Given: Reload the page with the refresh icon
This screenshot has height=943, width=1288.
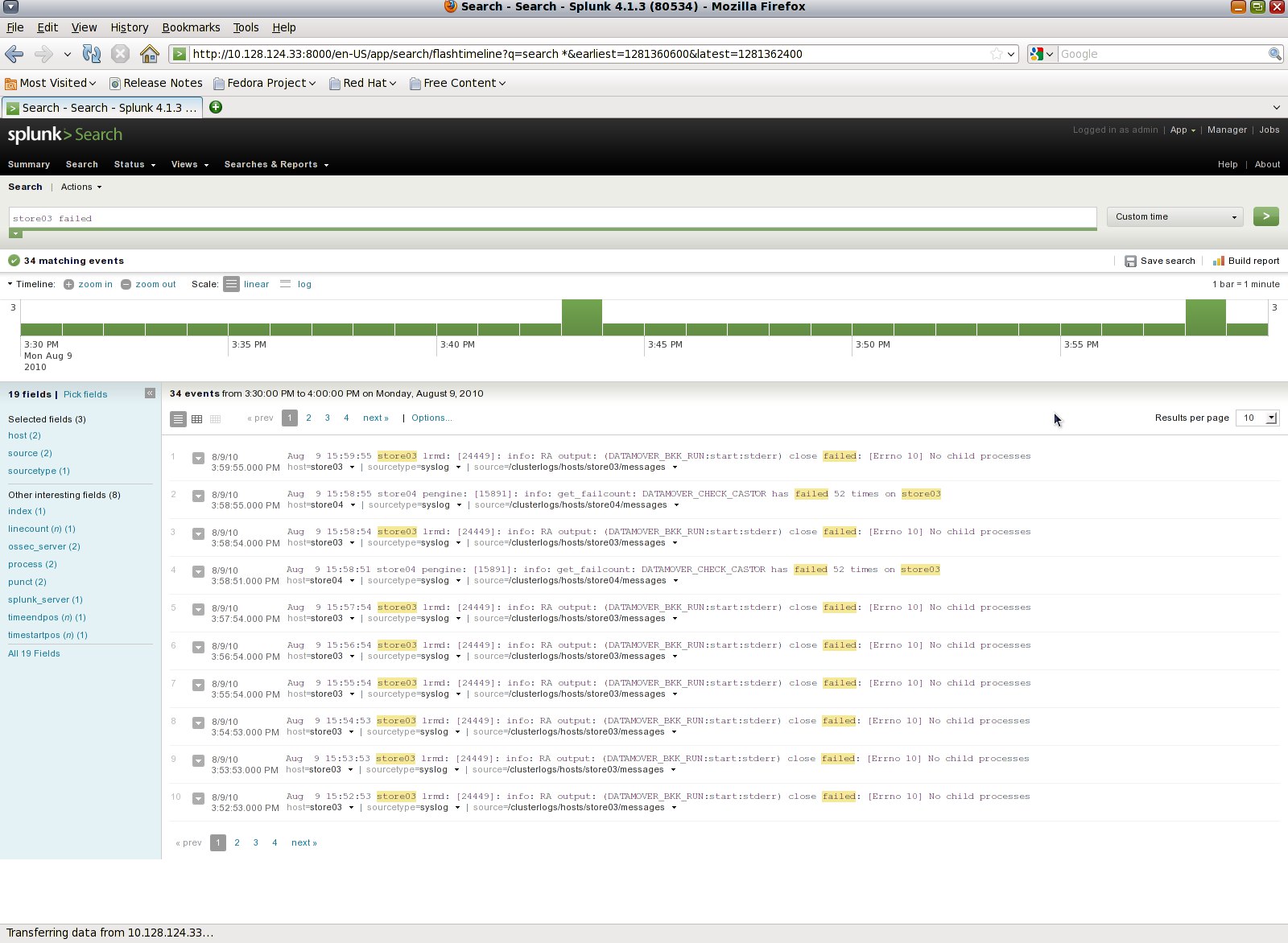Looking at the screenshot, I should 92,54.
